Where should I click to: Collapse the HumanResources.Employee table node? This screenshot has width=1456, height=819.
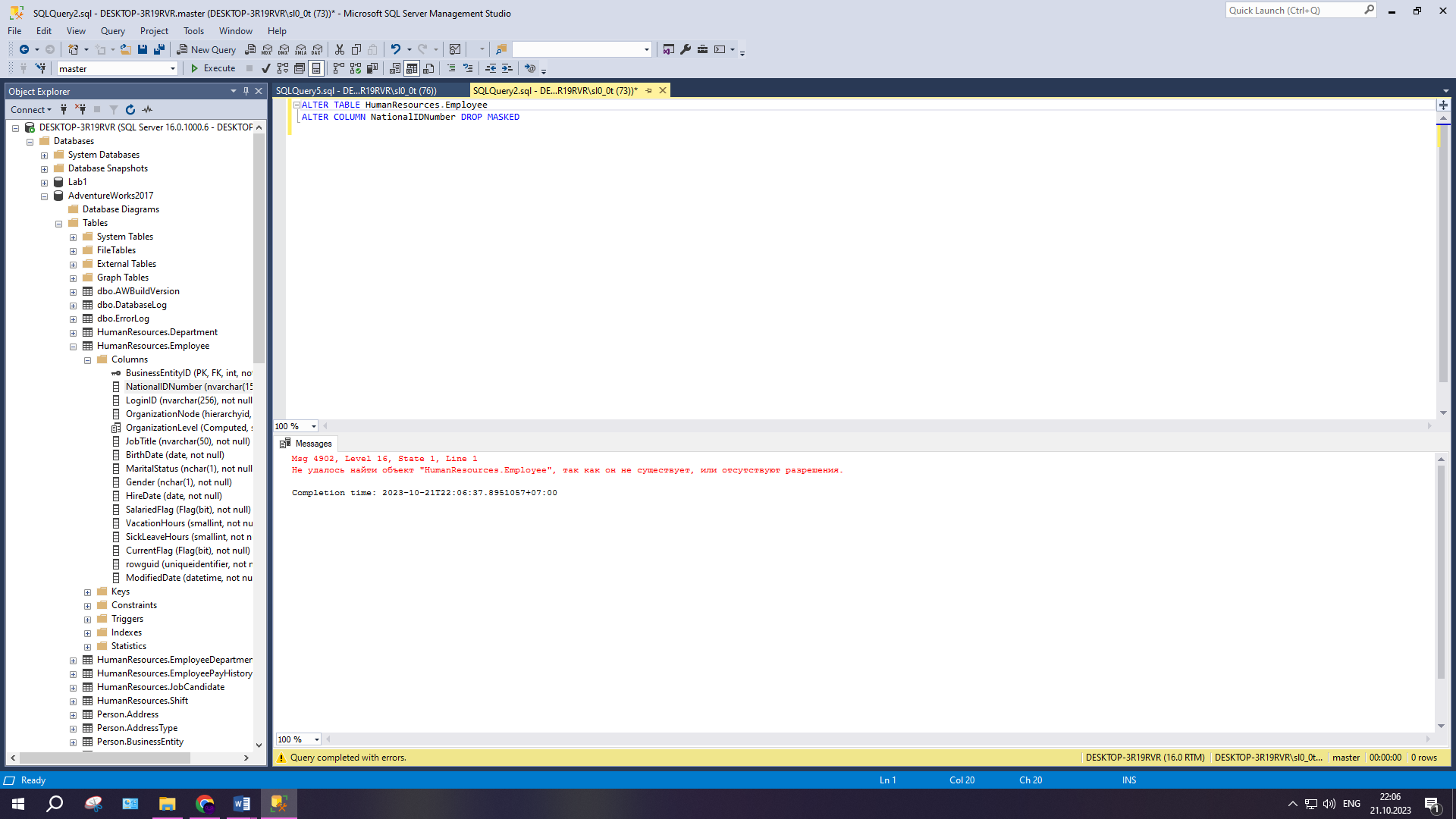[x=73, y=347]
